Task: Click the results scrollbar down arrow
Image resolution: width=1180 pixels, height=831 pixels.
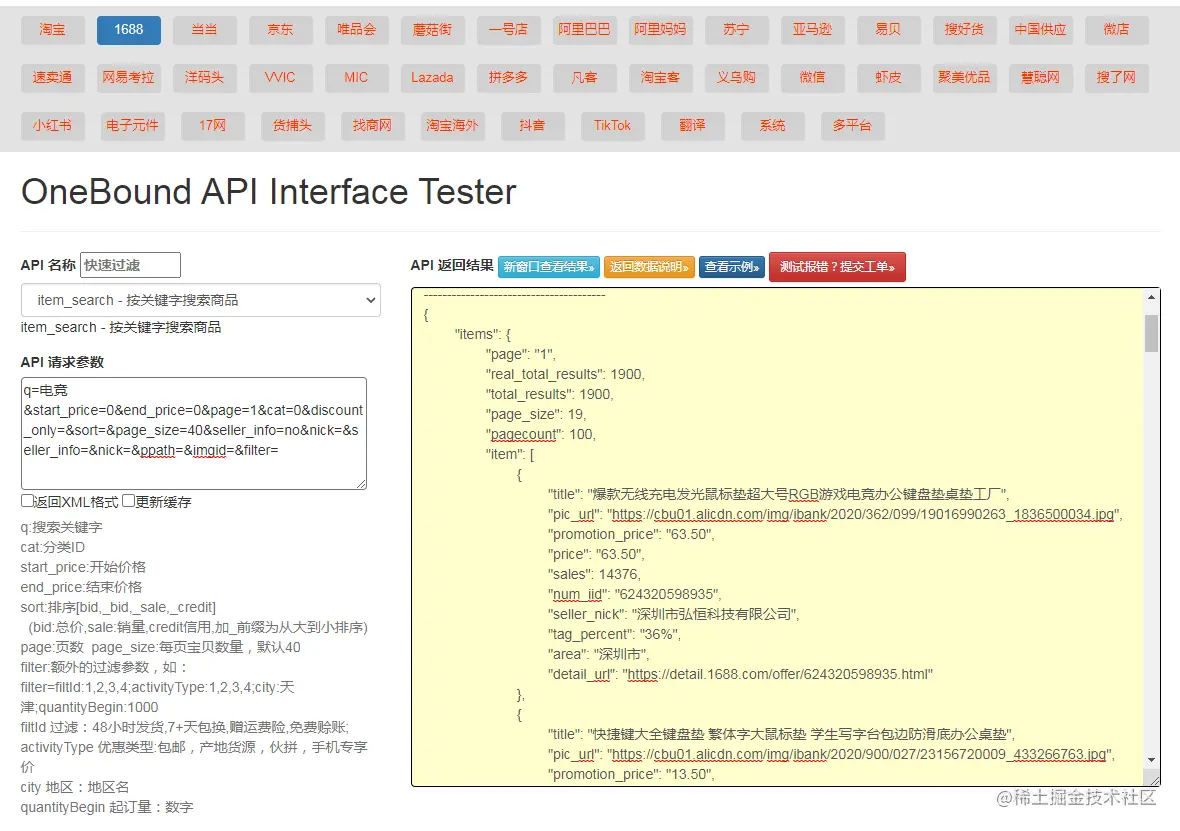Action: tap(1151, 760)
